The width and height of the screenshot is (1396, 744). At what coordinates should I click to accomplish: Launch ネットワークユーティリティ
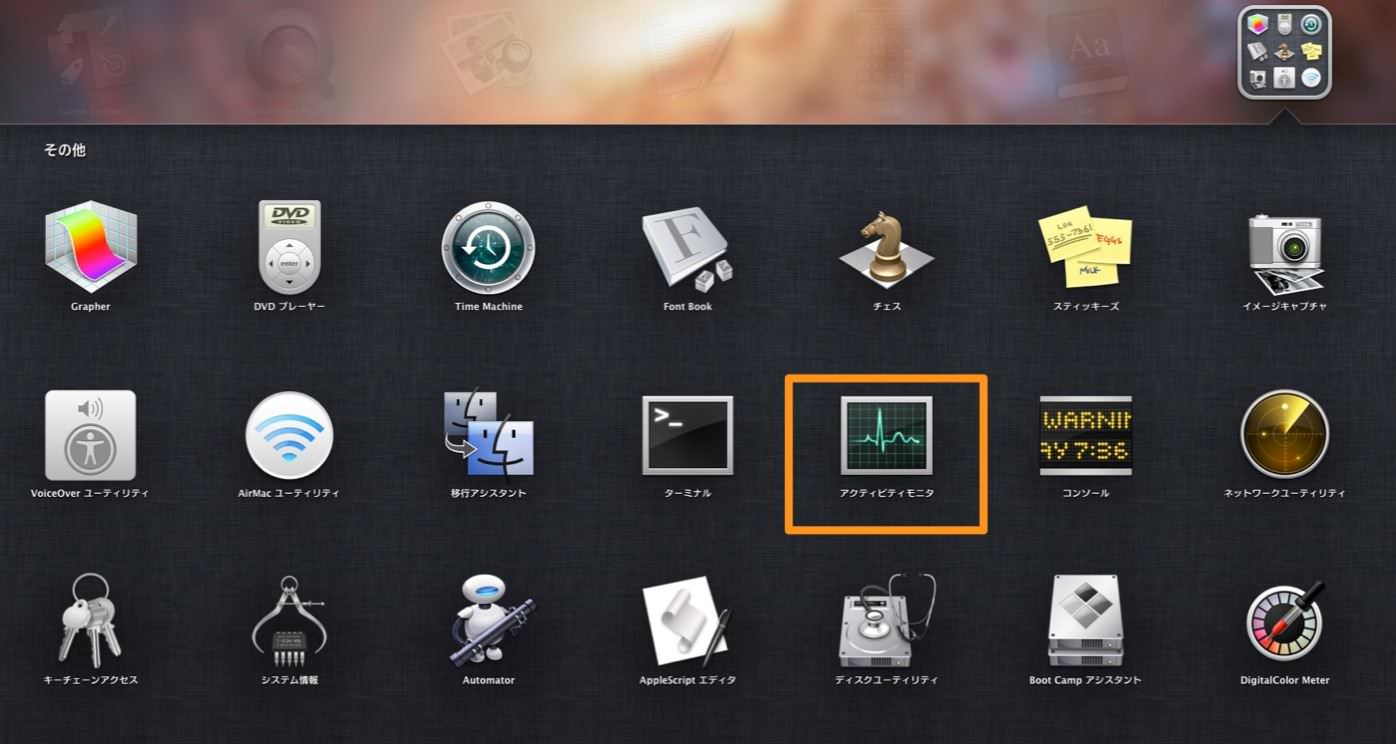pos(1285,435)
